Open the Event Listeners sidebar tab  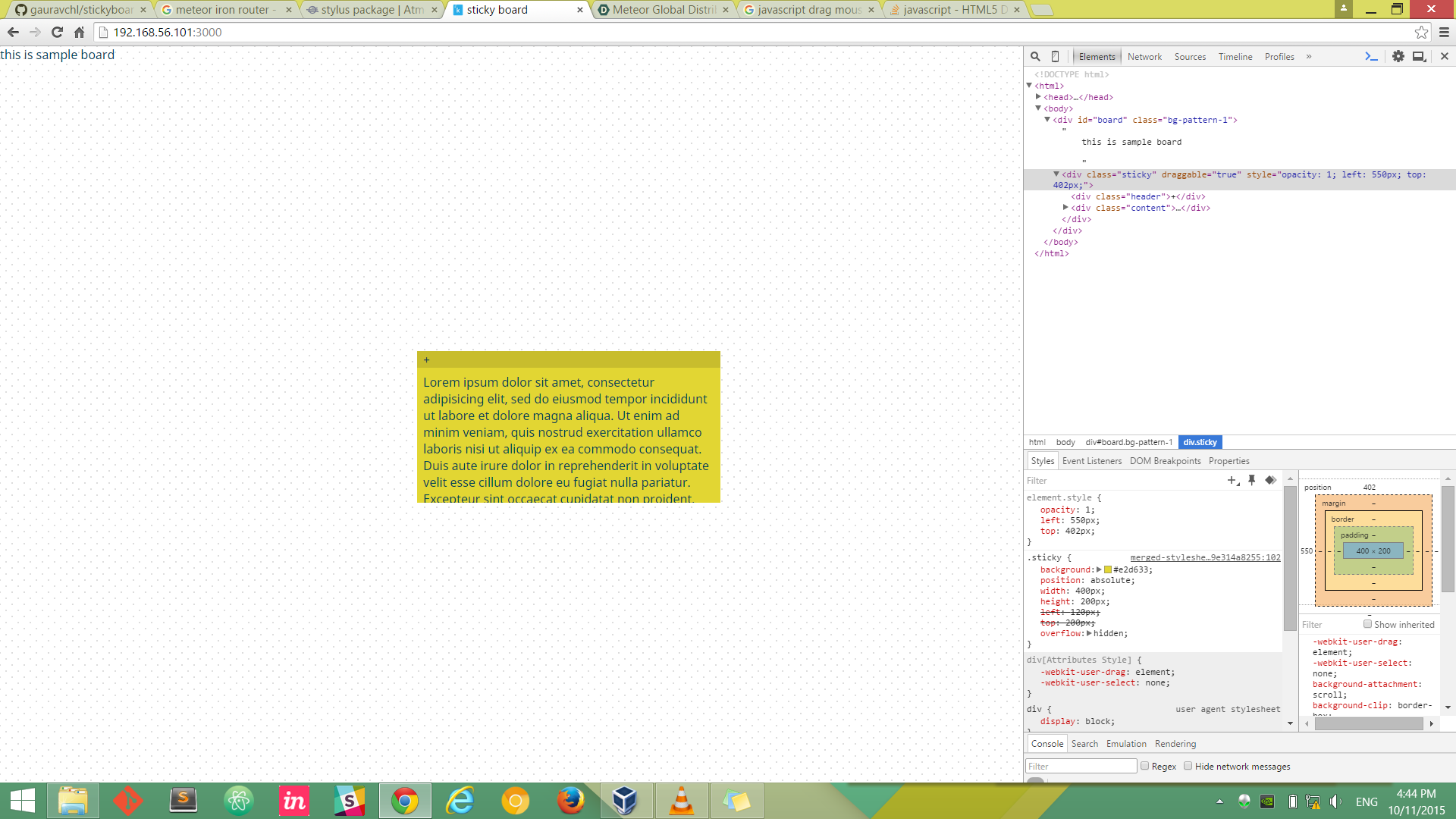[x=1091, y=461]
